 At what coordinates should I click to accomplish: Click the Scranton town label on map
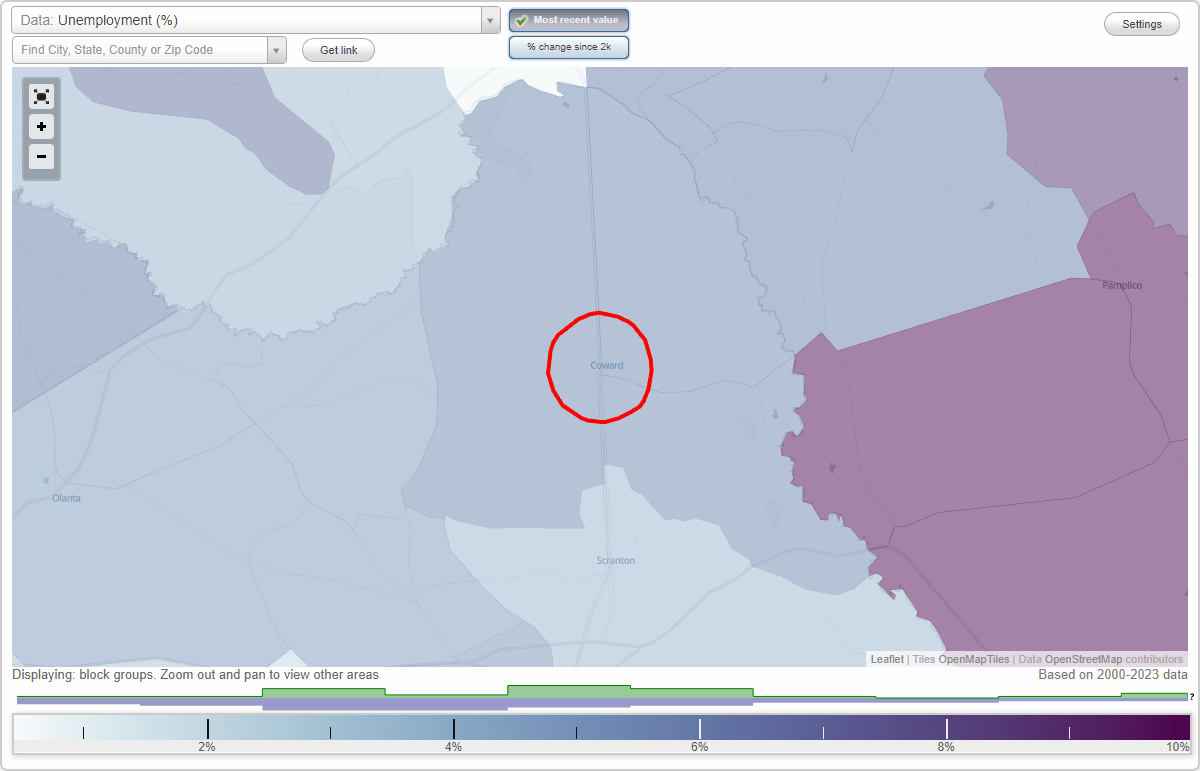pos(615,561)
